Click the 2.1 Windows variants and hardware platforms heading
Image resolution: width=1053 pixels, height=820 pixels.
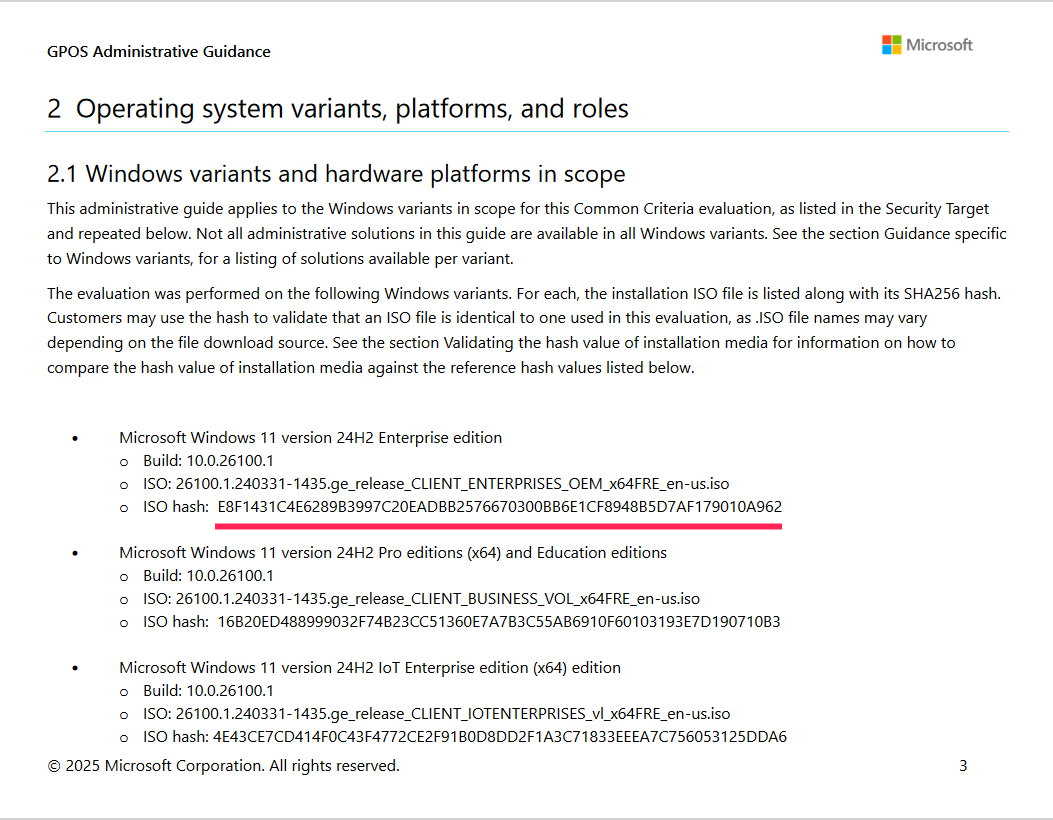click(336, 174)
